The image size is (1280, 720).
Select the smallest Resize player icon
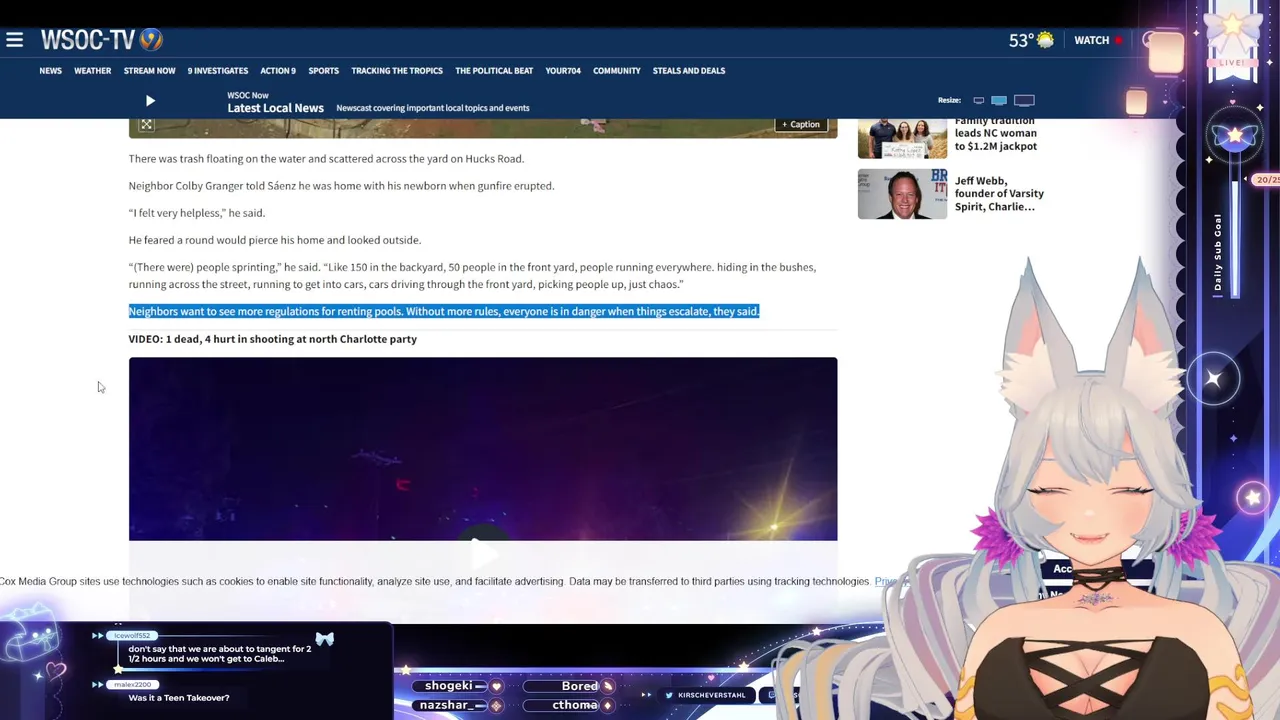pos(979,100)
